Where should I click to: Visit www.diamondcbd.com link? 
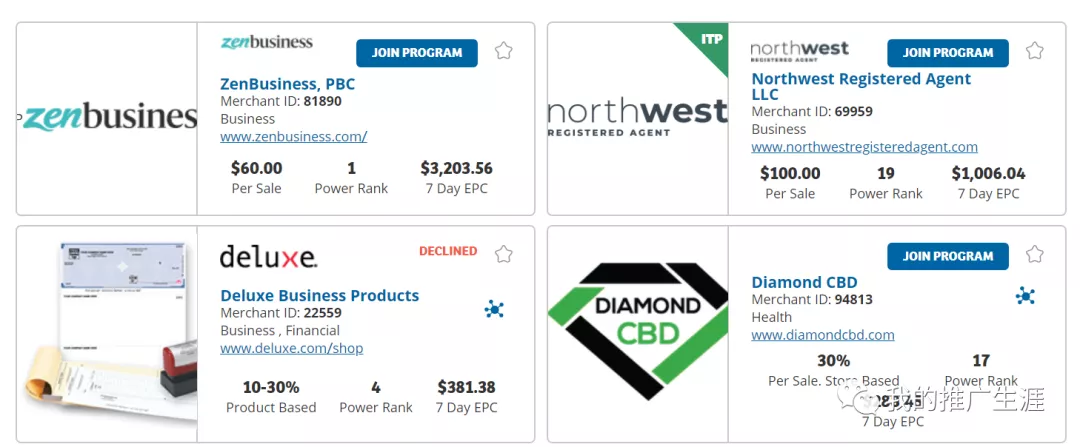pos(823,335)
